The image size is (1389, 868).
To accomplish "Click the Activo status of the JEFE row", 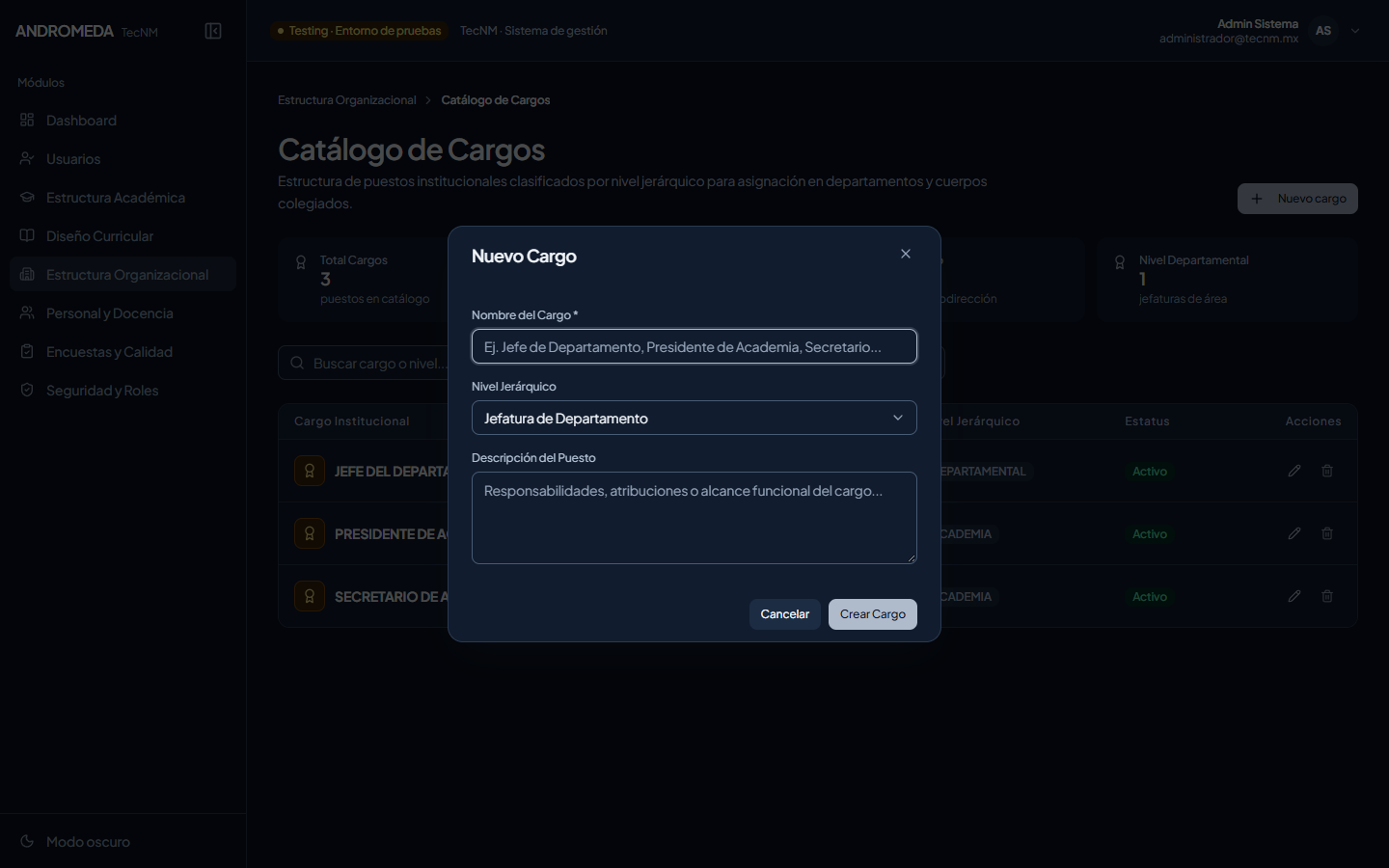I will pos(1150,471).
